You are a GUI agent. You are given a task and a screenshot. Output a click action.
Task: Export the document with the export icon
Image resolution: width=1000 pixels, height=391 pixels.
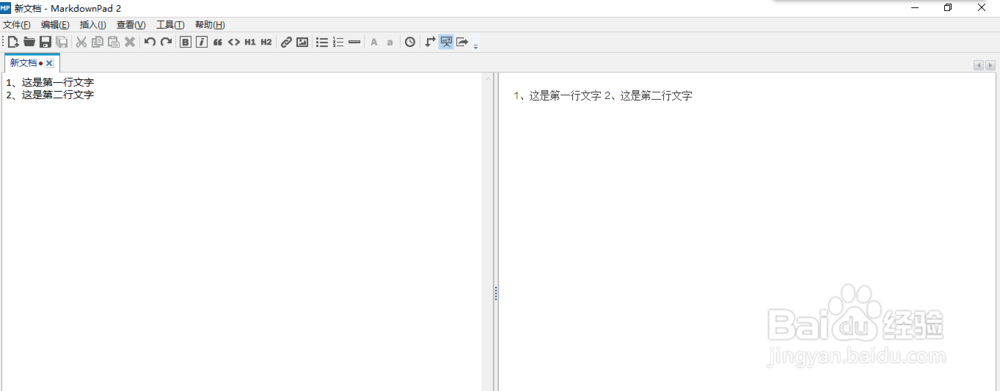[462, 42]
